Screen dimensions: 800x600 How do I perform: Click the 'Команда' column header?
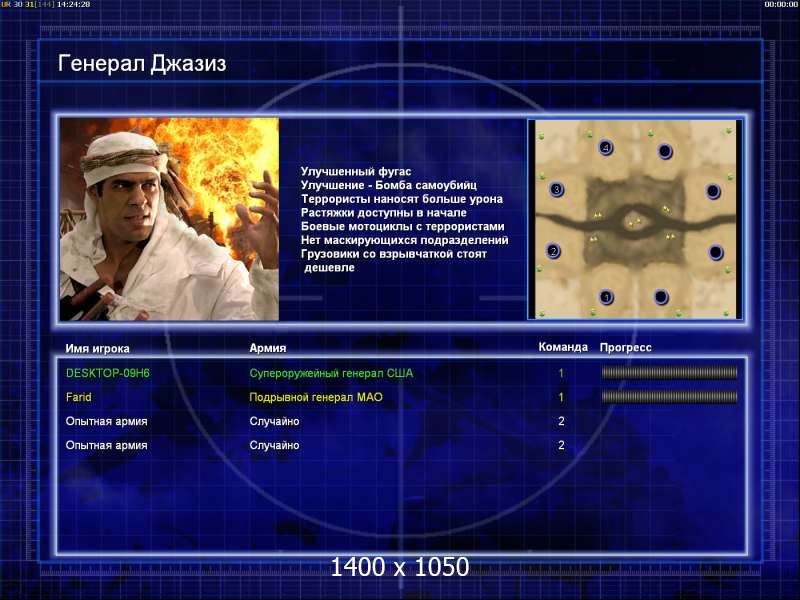pos(563,347)
